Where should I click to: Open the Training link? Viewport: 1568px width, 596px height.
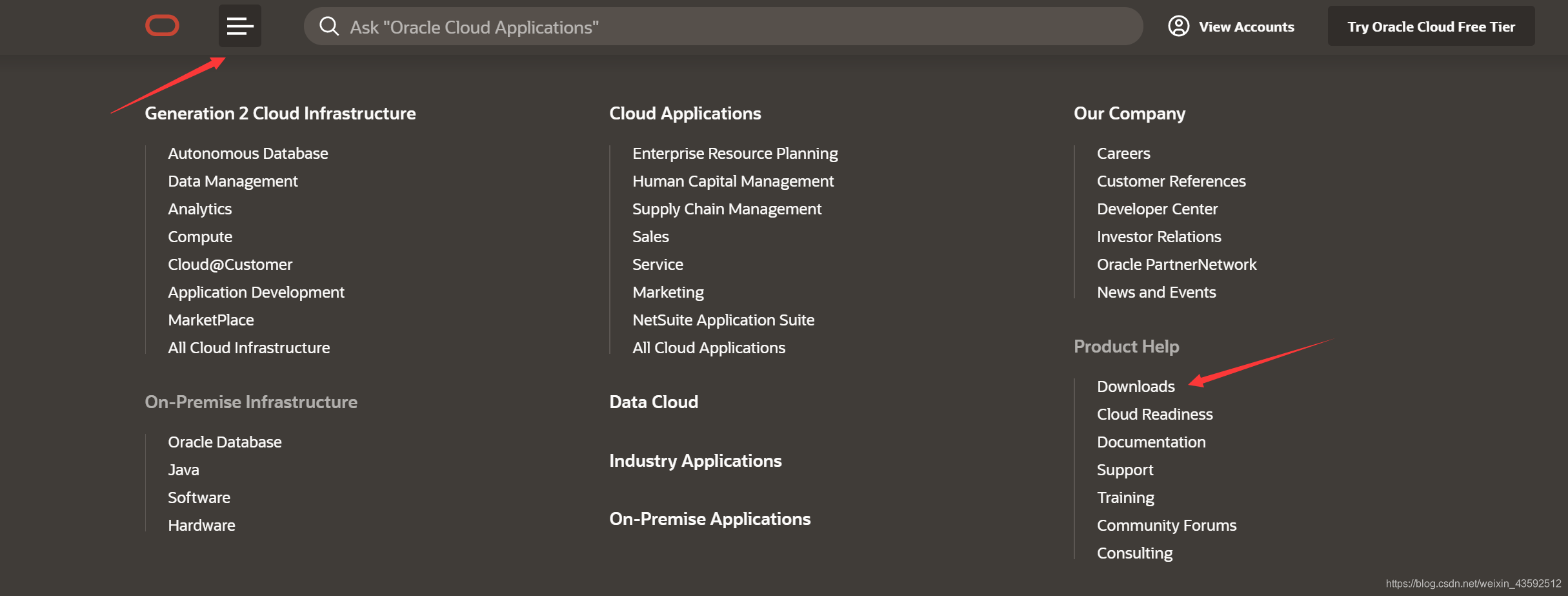(1125, 497)
